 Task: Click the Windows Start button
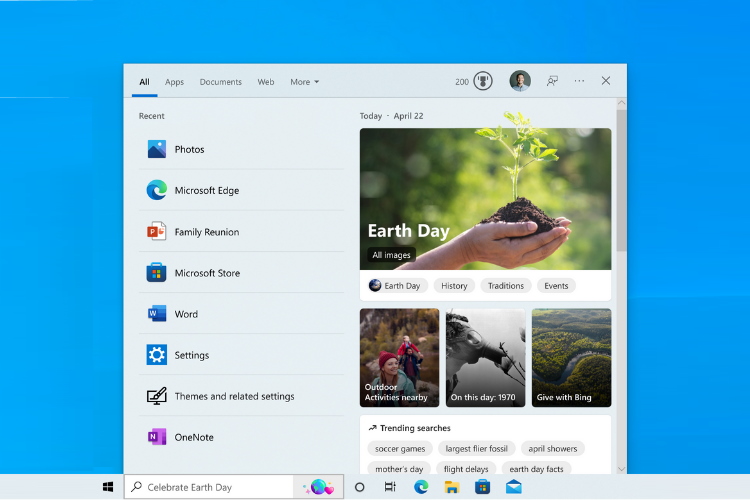[108, 487]
